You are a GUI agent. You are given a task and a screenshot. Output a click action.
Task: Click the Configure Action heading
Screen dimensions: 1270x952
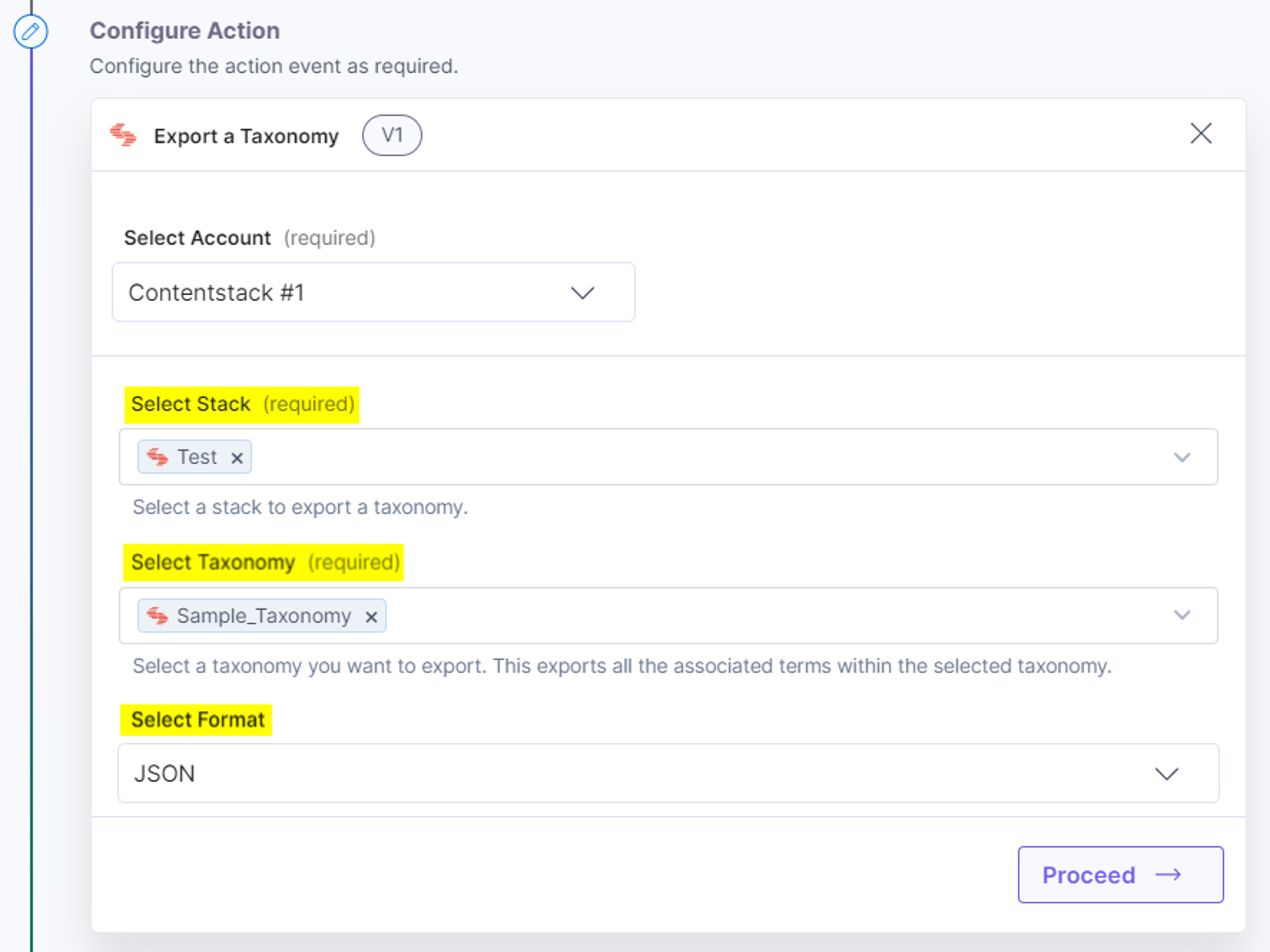tap(185, 30)
